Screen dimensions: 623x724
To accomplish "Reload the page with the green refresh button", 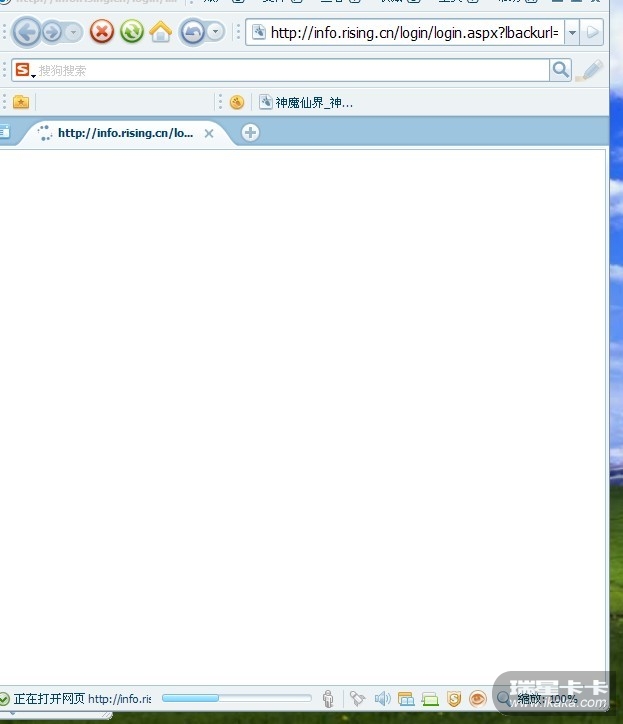I will coord(132,32).
